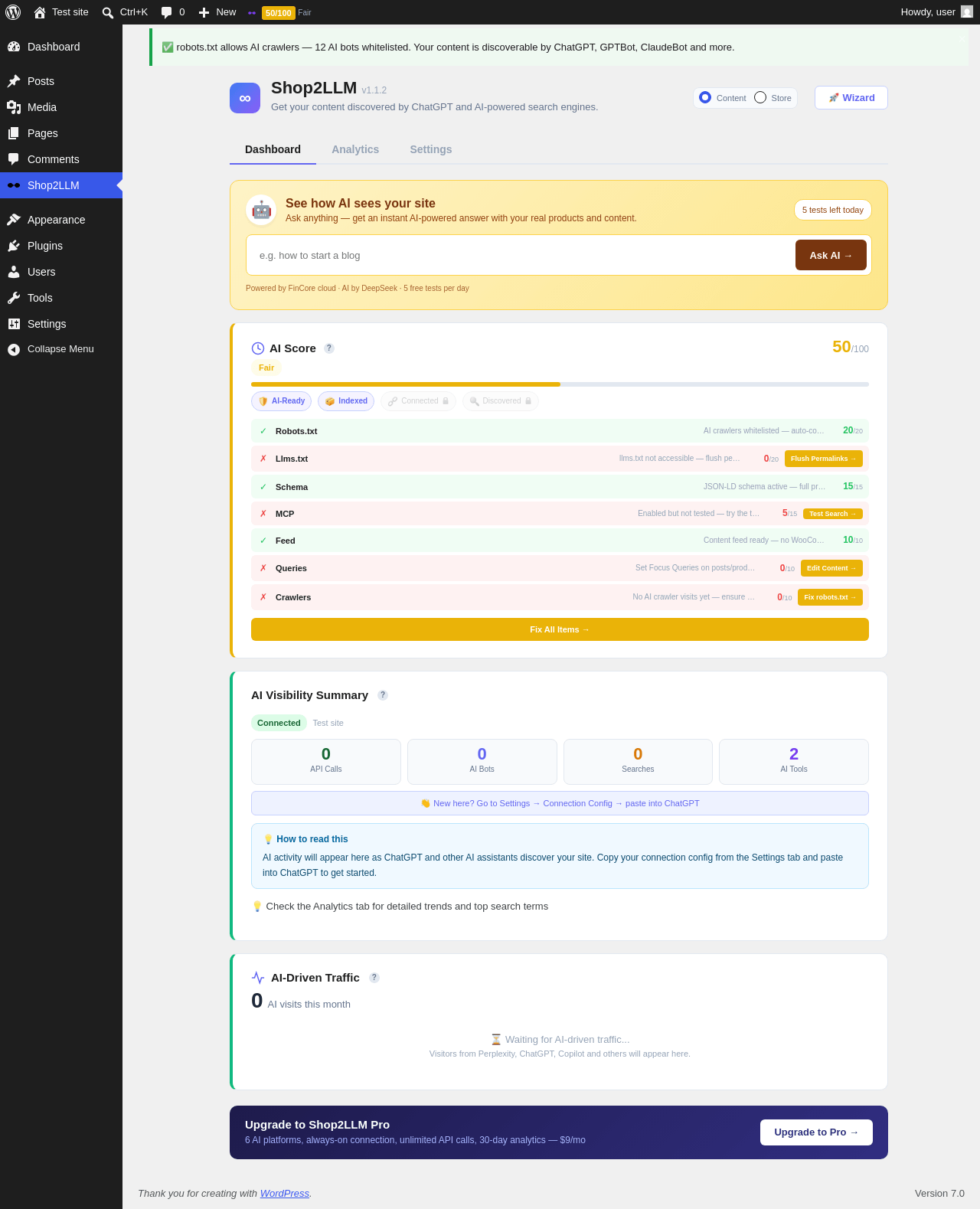Switch to the Dashboard tab
980x1209 pixels.
[273, 149]
